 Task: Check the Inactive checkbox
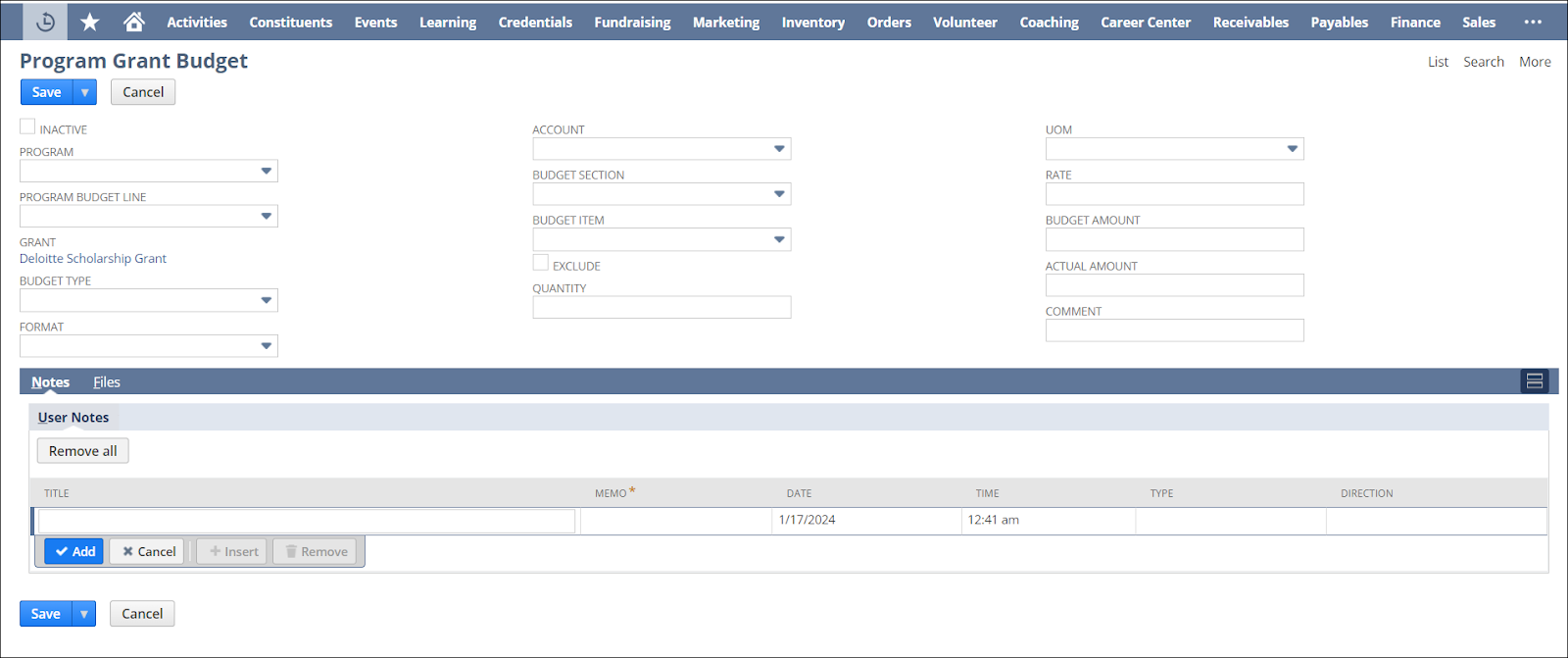click(27, 127)
